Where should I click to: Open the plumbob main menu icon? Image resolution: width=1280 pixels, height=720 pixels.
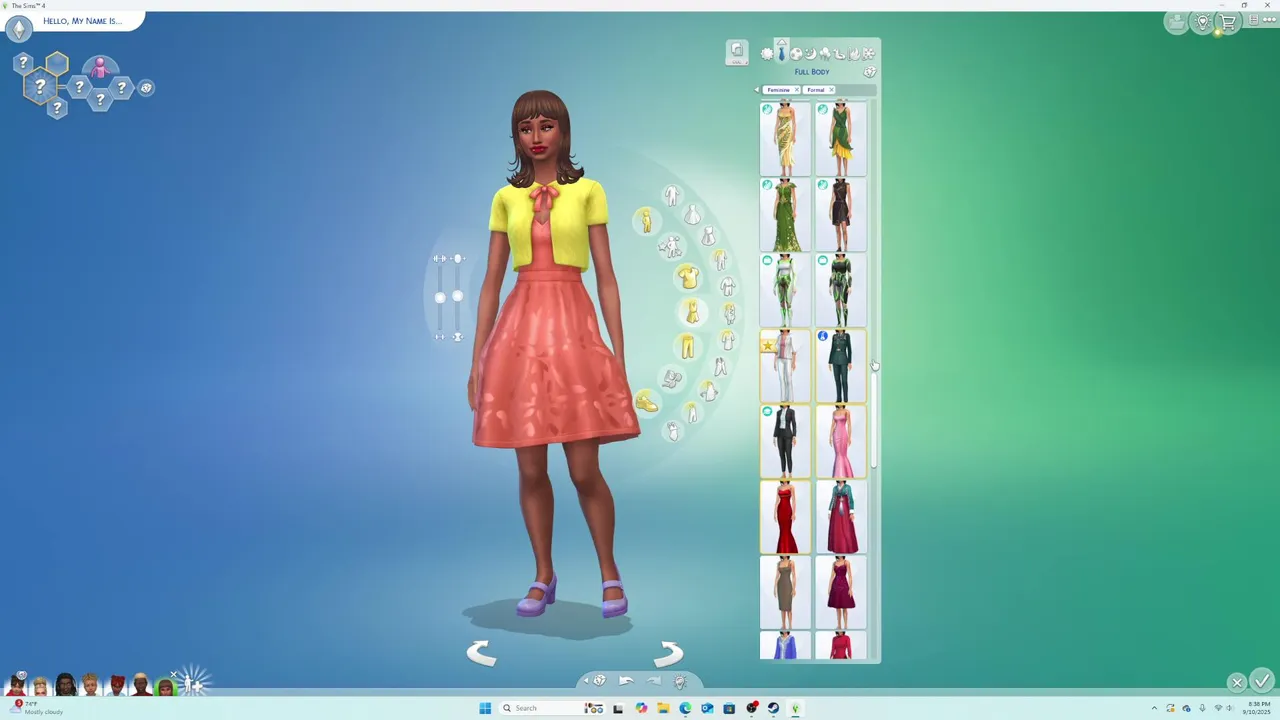pyautogui.click(x=19, y=28)
